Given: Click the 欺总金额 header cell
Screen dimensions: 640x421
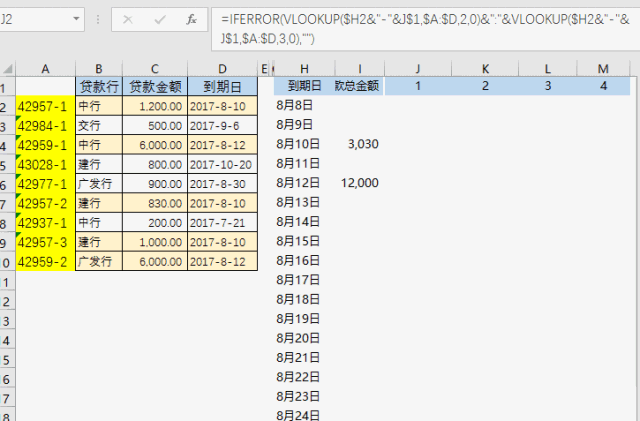Looking at the screenshot, I should 358,86.
